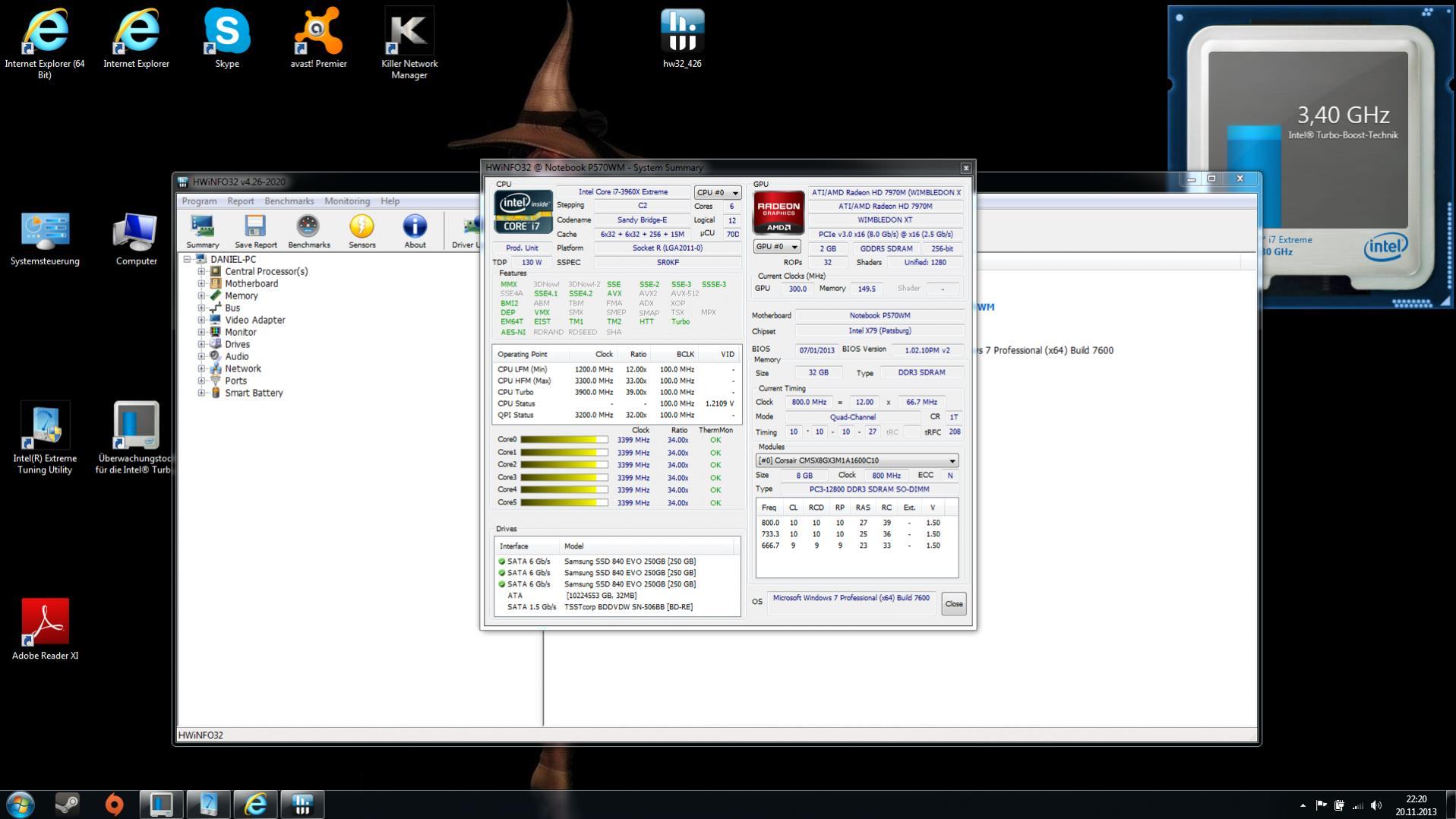The image size is (1456, 819).
Task: Click the Close button in System Summary
Action: tap(953, 604)
